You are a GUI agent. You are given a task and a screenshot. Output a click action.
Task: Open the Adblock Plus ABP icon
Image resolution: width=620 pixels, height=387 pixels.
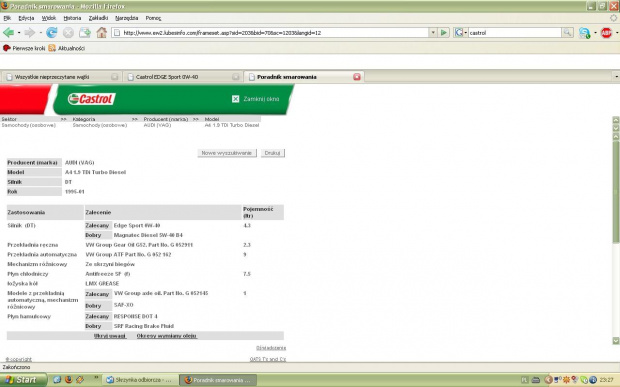click(x=606, y=33)
